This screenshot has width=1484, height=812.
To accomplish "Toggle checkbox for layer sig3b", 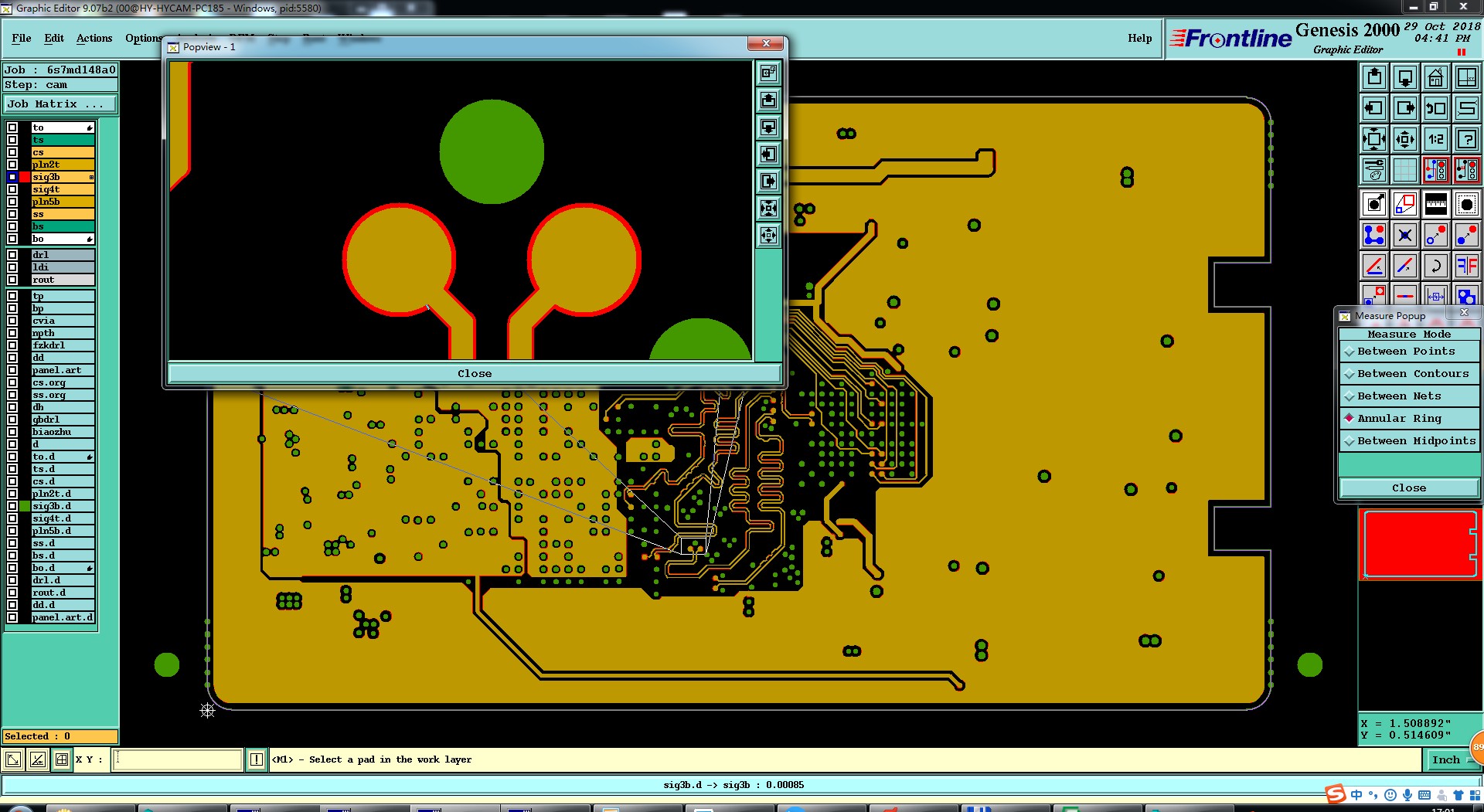I will 12,177.
